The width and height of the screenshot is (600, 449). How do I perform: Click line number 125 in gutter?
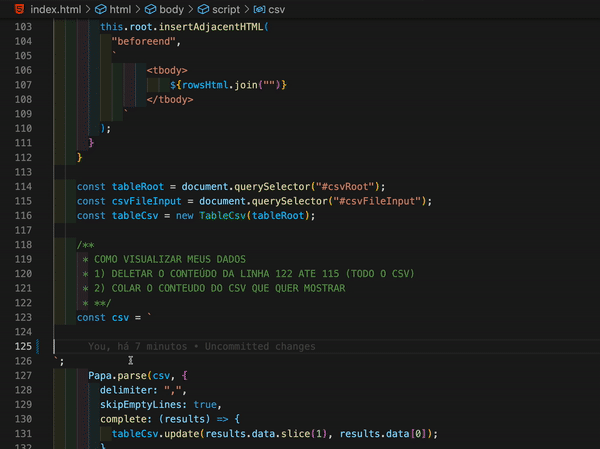click(x=23, y=346)
